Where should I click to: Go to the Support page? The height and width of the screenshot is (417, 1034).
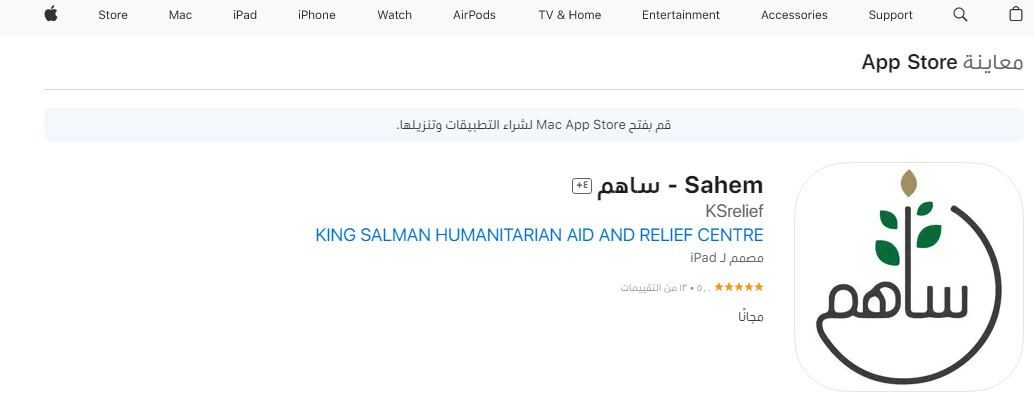(890, 15)
